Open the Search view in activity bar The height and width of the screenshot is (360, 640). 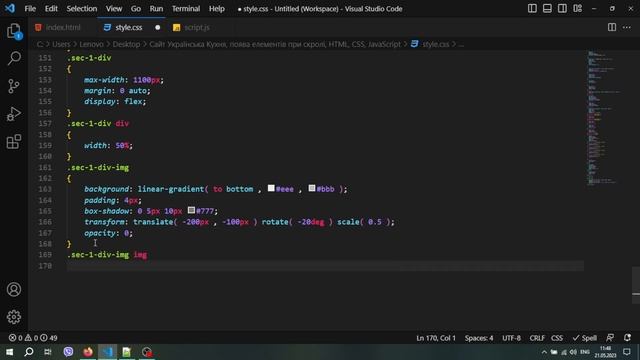tap(14, 58)
